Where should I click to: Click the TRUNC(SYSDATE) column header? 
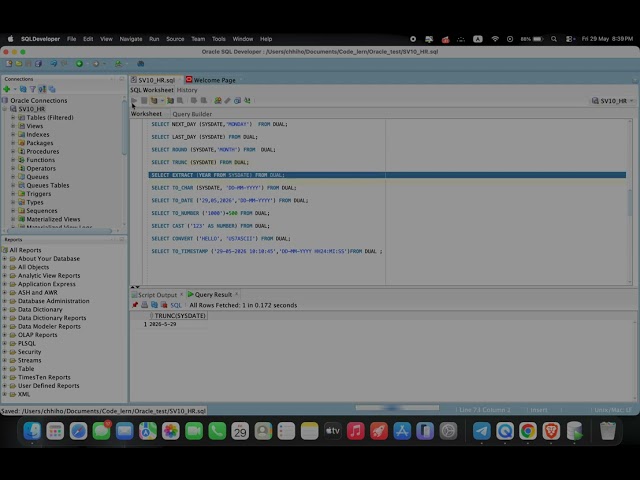click(x=180, y=316)
